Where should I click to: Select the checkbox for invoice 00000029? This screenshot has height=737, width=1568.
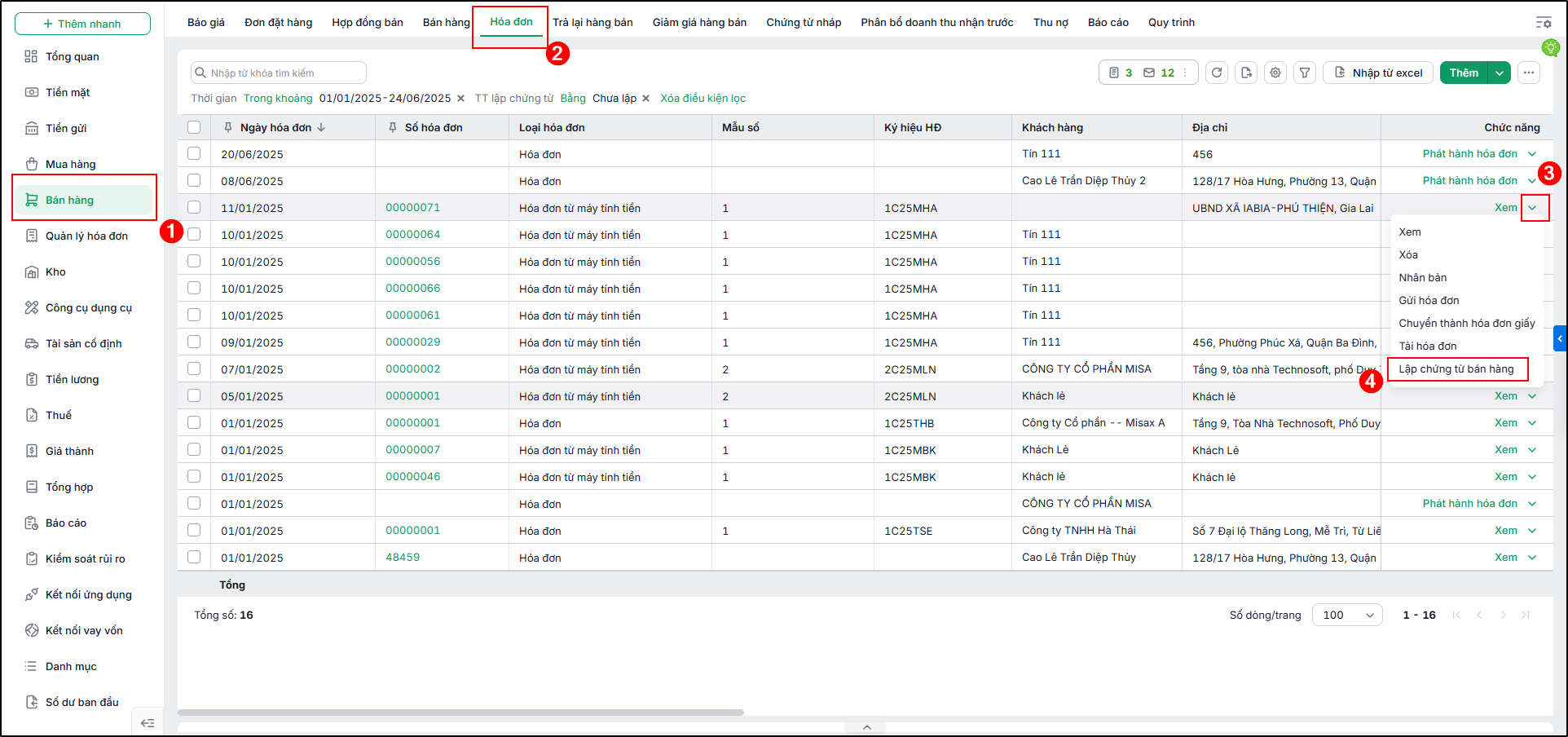click(194, 342)
